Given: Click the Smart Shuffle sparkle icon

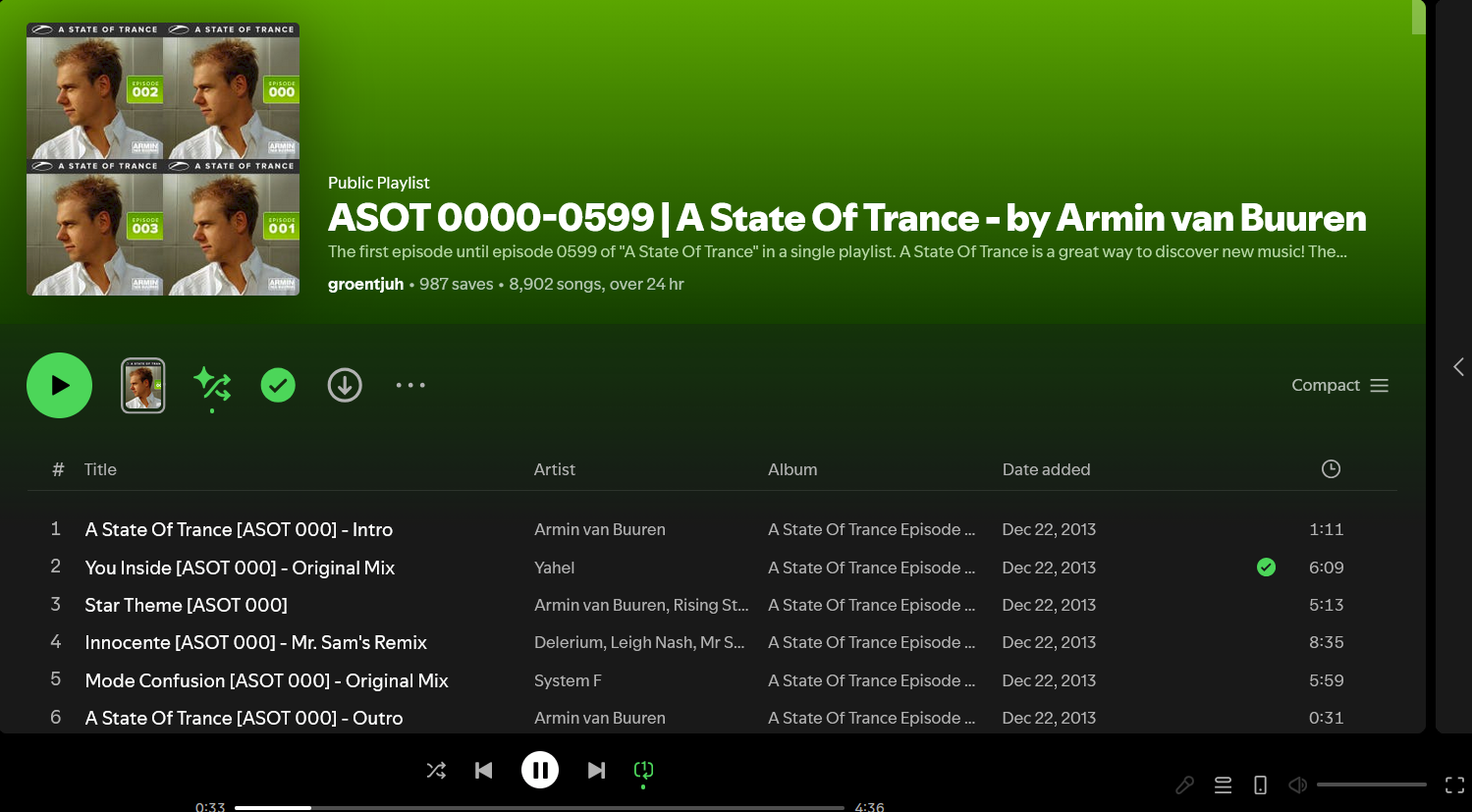Looking at the screenshot, I should click(212, 385).
